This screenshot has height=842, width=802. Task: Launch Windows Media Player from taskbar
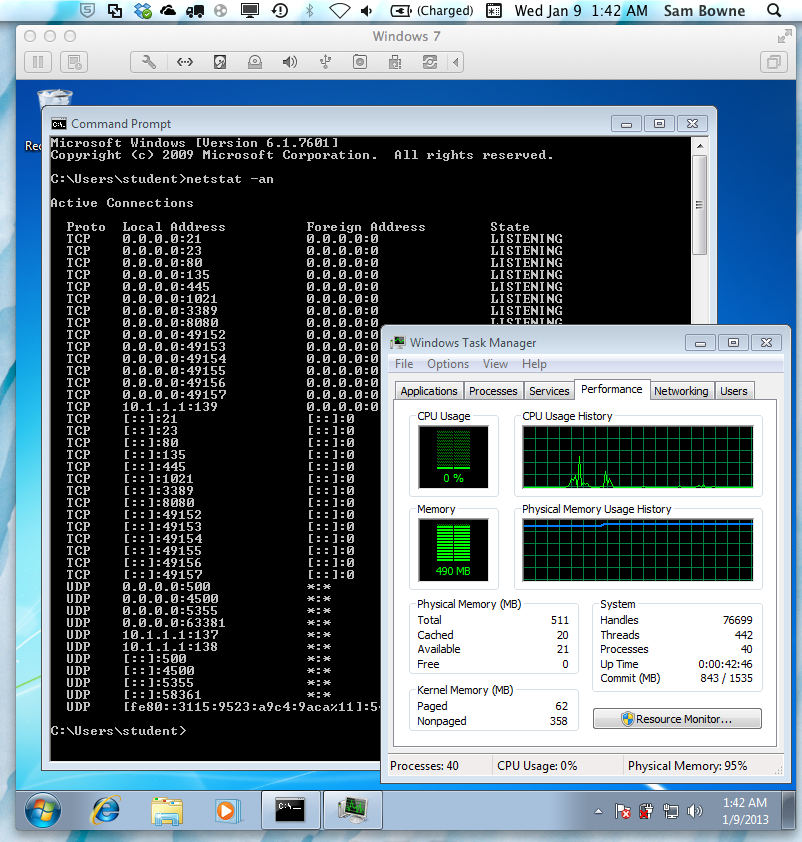(x=226, y=808)
